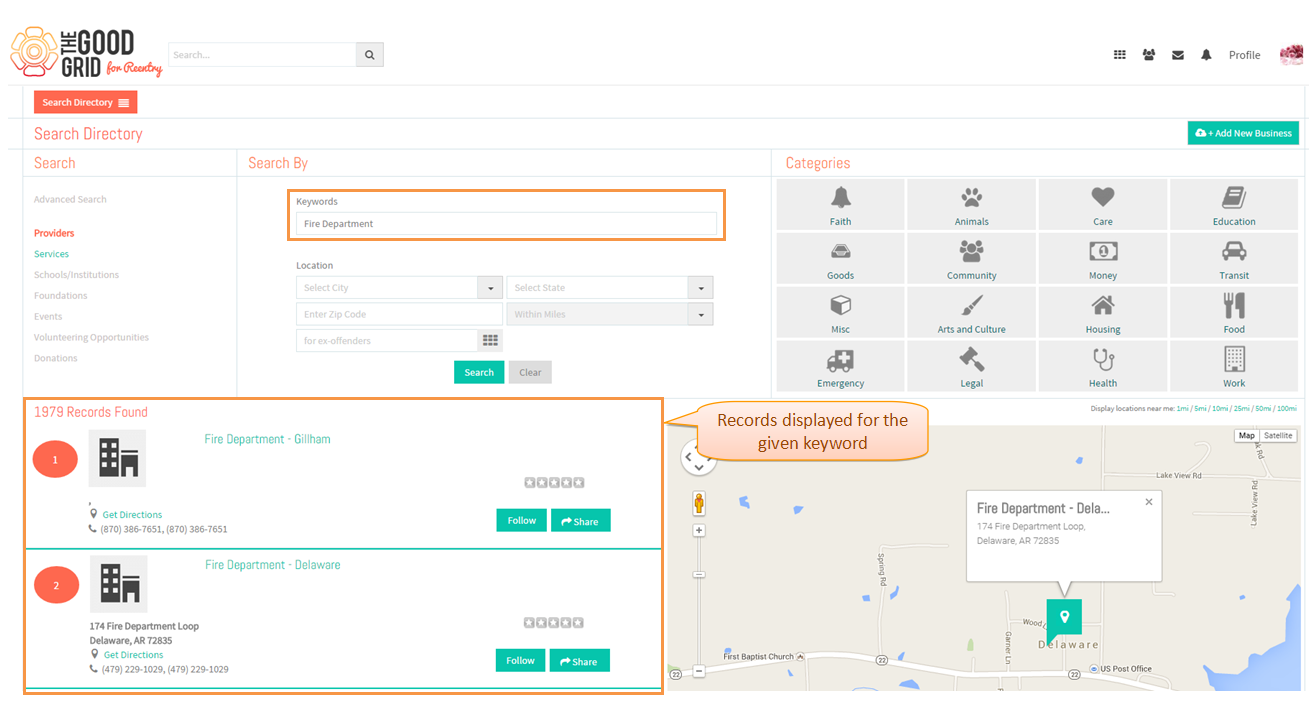Share Fire Department - Delaware

tap(579, 661)
